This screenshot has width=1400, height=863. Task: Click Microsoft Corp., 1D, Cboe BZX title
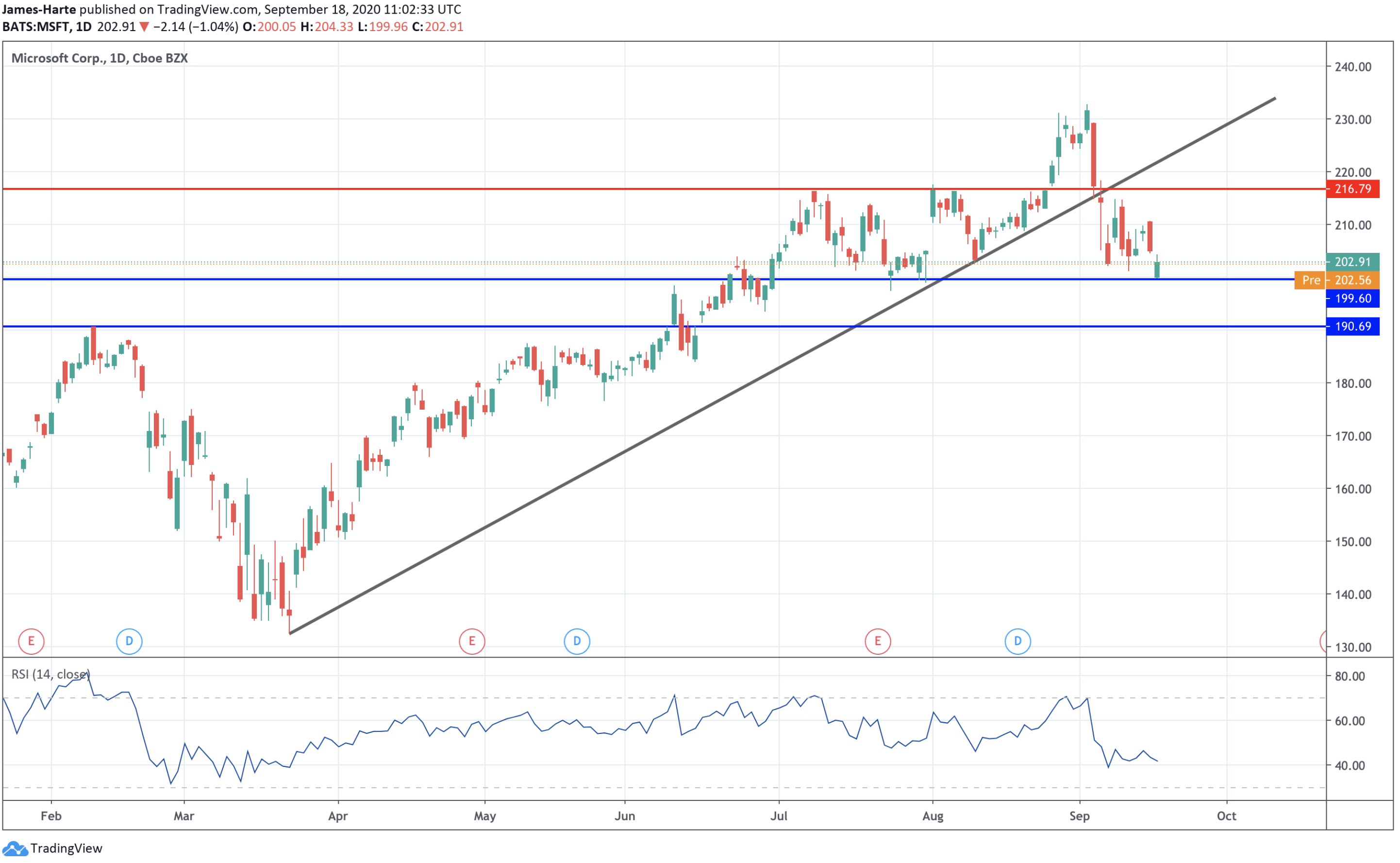pyautogui.click(x=100, y=58)
